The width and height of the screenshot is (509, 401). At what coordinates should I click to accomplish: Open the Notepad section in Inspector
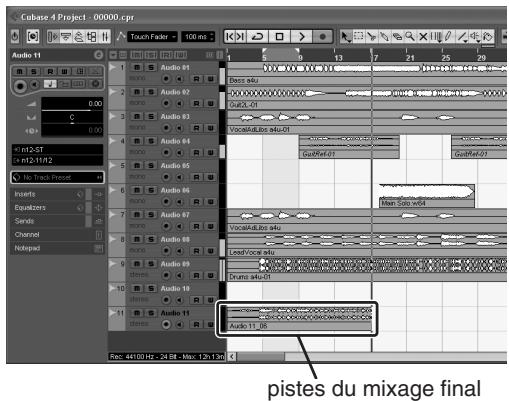tap(57, 248)
